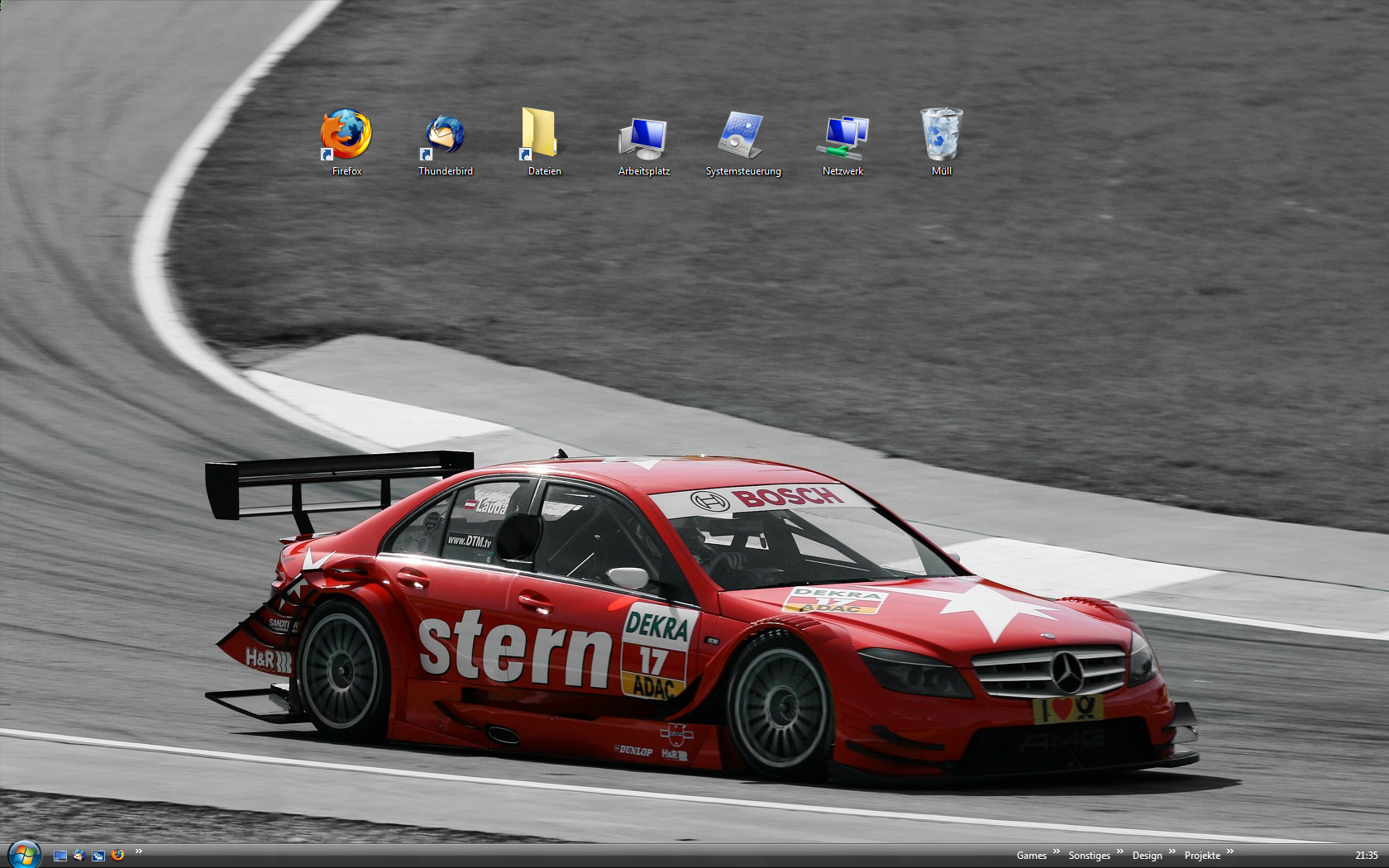Expand the Projekte toolbar chevron

[x=1230, y=851]
